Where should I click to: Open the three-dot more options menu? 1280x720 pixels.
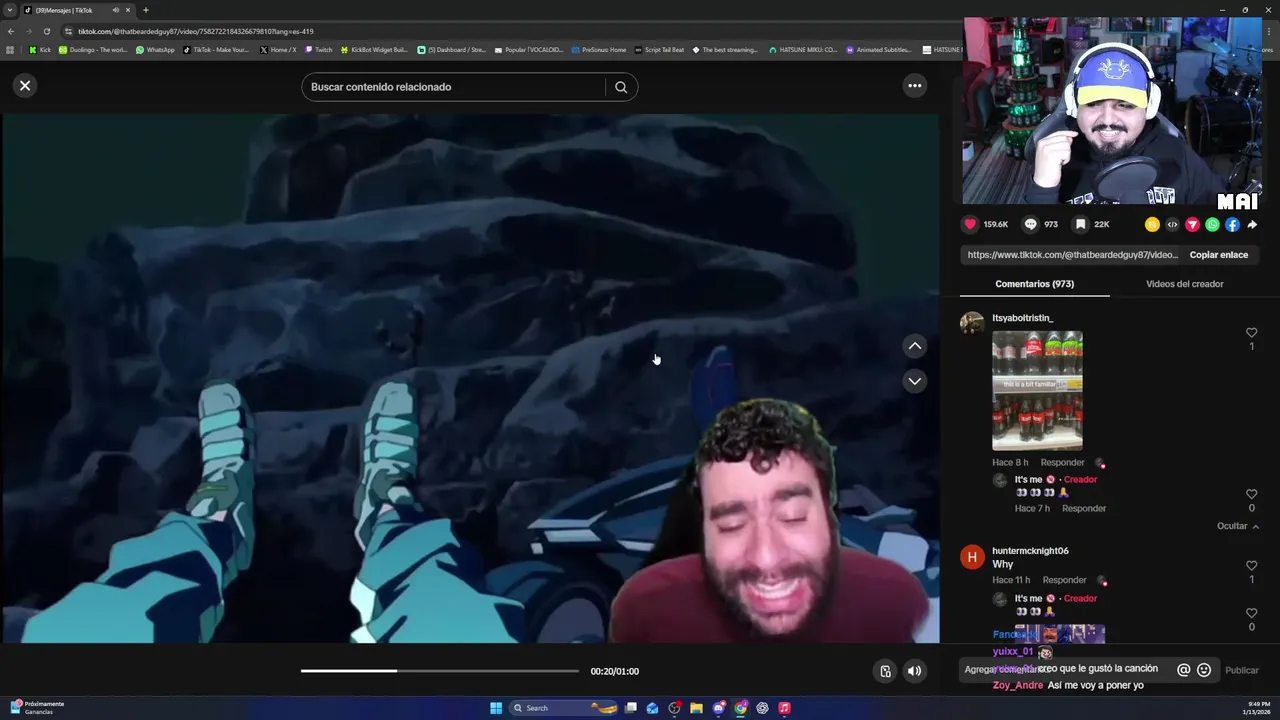pyautogui.click(x=914, y=86)
